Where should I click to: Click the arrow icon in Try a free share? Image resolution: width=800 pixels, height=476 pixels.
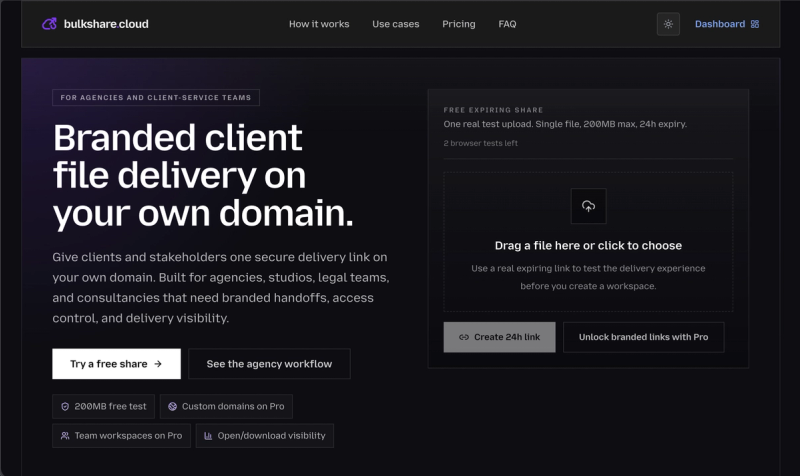tap(158, 364)
